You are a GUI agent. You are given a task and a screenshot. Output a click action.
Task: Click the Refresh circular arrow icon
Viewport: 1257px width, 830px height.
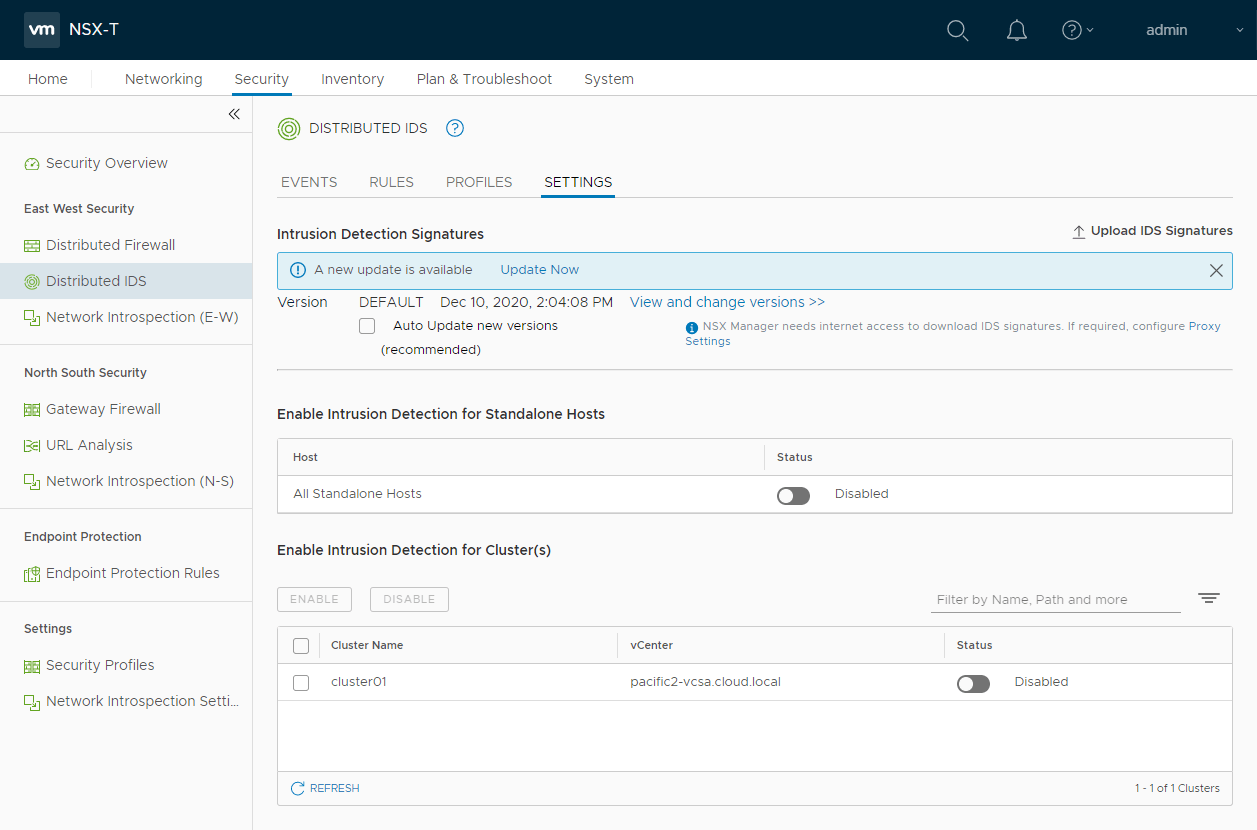pyautogui.click(x=297, y=789)
